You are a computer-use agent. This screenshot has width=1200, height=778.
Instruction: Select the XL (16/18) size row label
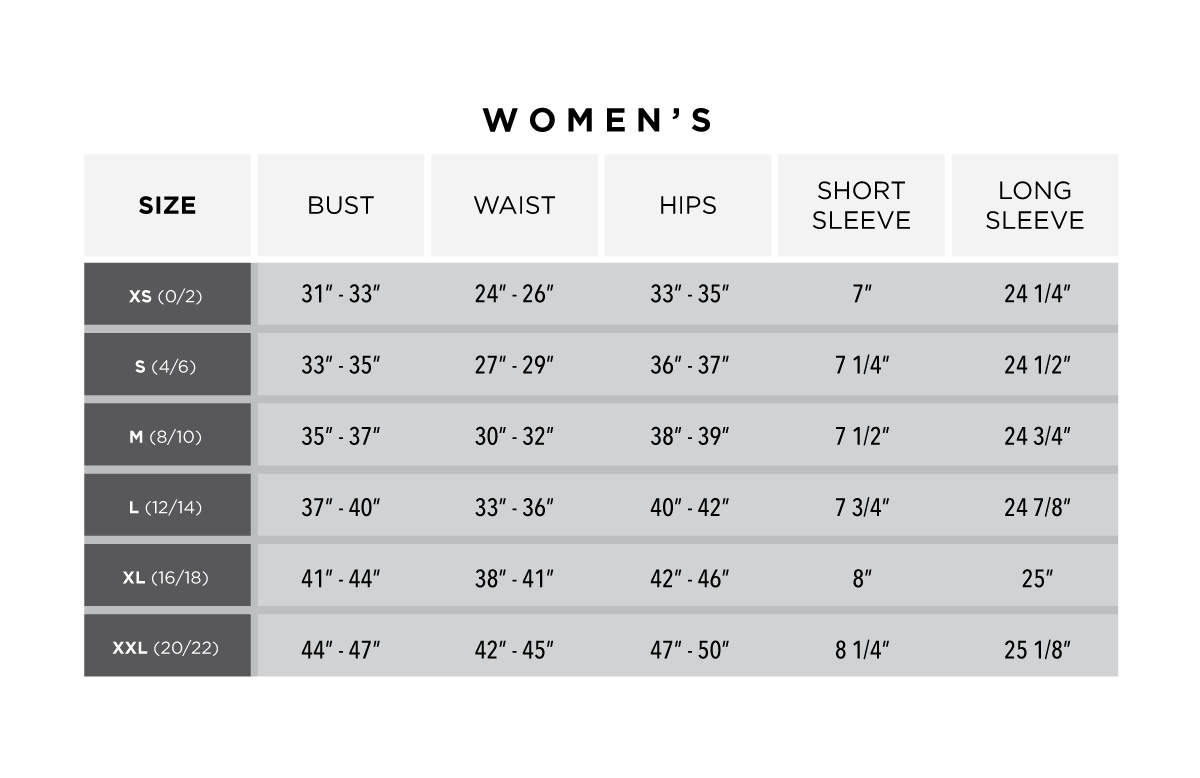[x=167, y=577]
